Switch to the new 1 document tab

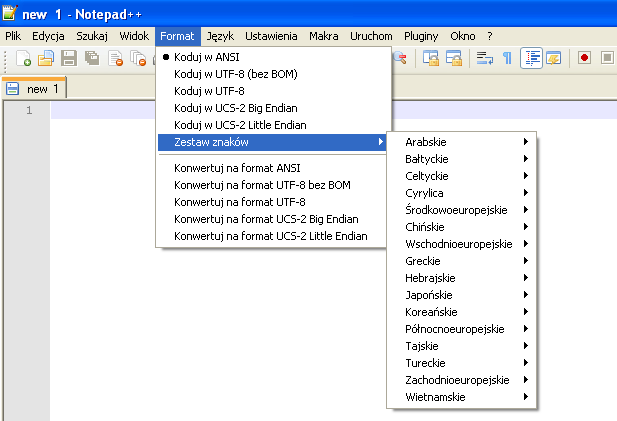coord(34,89)
